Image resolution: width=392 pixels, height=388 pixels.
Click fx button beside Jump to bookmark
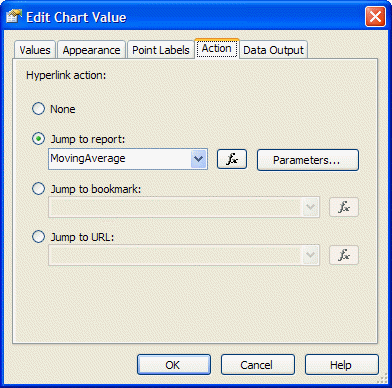click(x=344, y=207)
